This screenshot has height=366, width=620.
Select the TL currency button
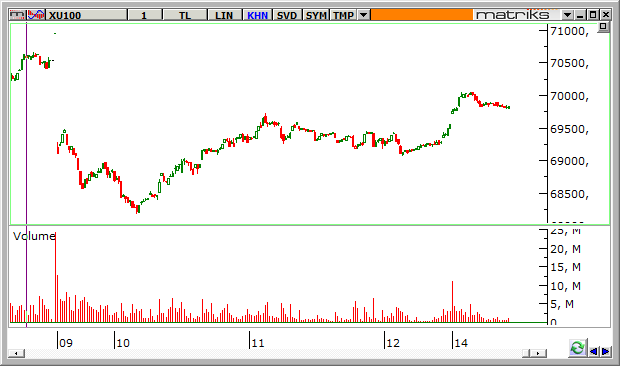(185, 15)
